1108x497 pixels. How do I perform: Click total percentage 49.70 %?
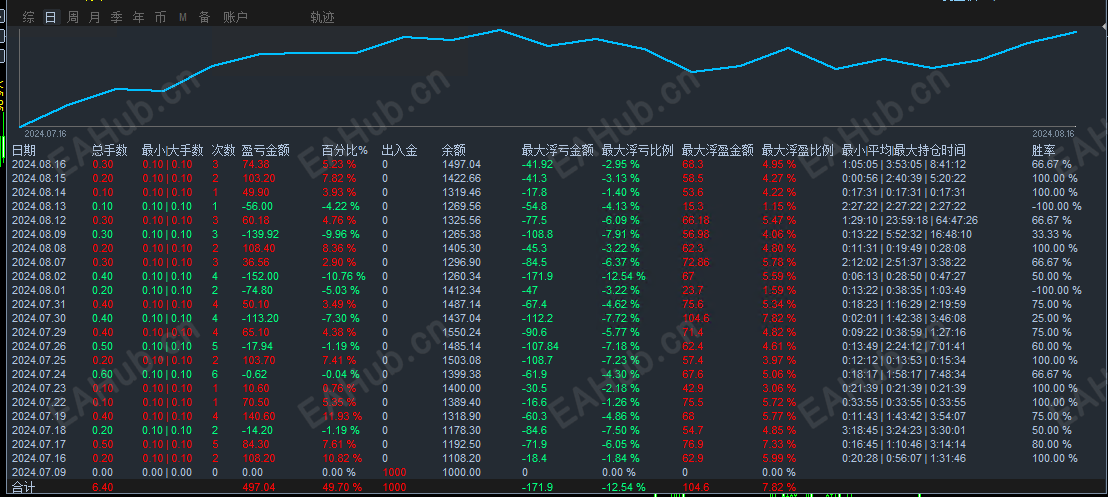(342, 488)
